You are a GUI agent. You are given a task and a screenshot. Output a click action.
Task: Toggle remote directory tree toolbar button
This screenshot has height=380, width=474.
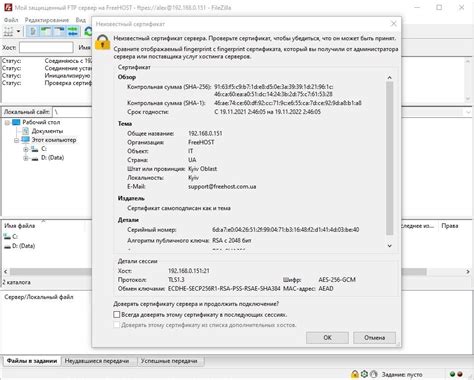pyautogui.click(x=59, y=32)
